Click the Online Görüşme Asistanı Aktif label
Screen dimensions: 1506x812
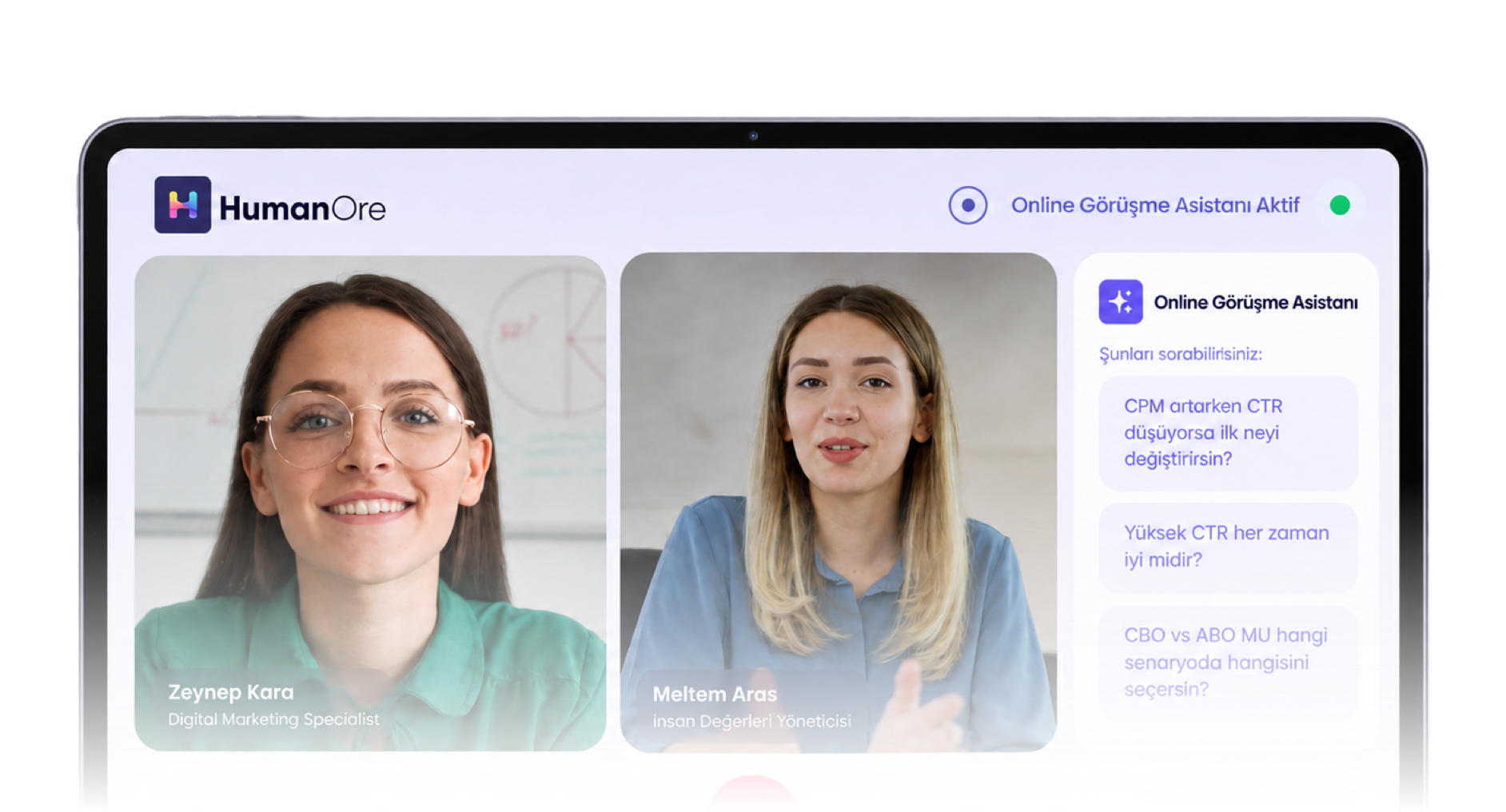click(1155, 205)
